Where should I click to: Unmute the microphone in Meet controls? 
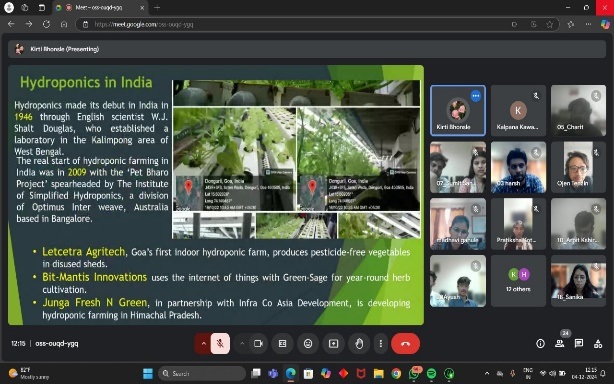point(220,344)
